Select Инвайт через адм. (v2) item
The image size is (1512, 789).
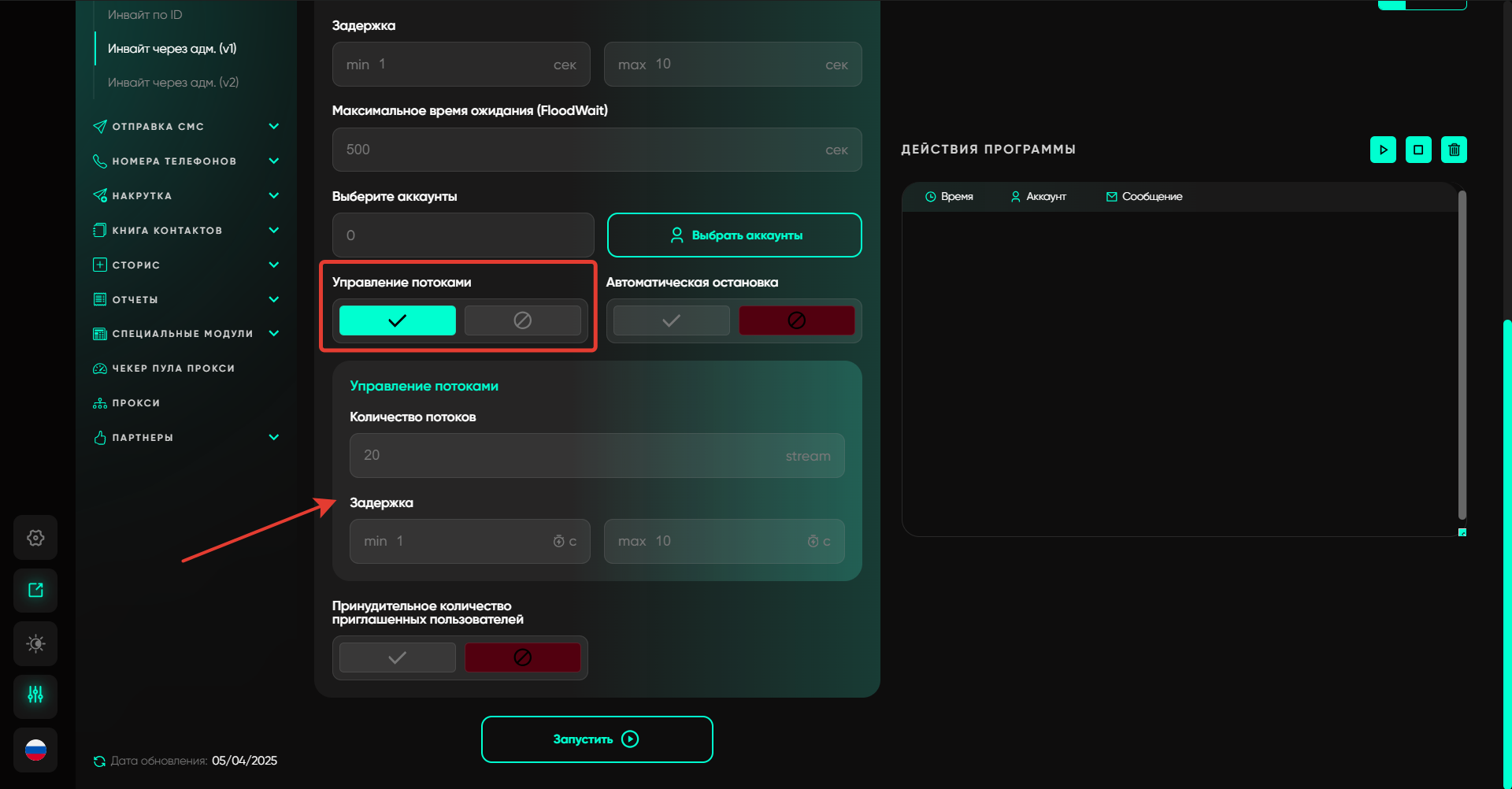click(x=173, y=83)
